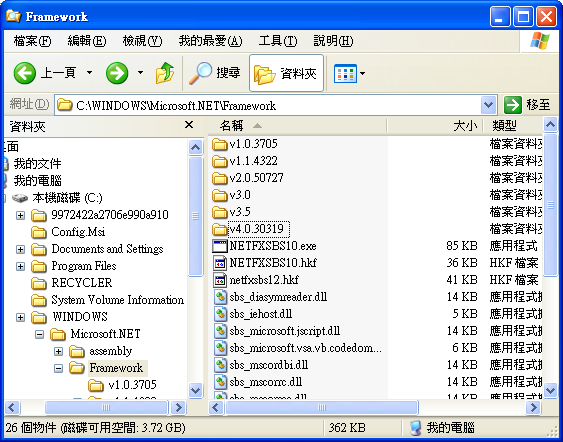This screenshot has width=563, height=442.
Task: Select the netfxsbs12.hkf file icon
Action: 219,280
